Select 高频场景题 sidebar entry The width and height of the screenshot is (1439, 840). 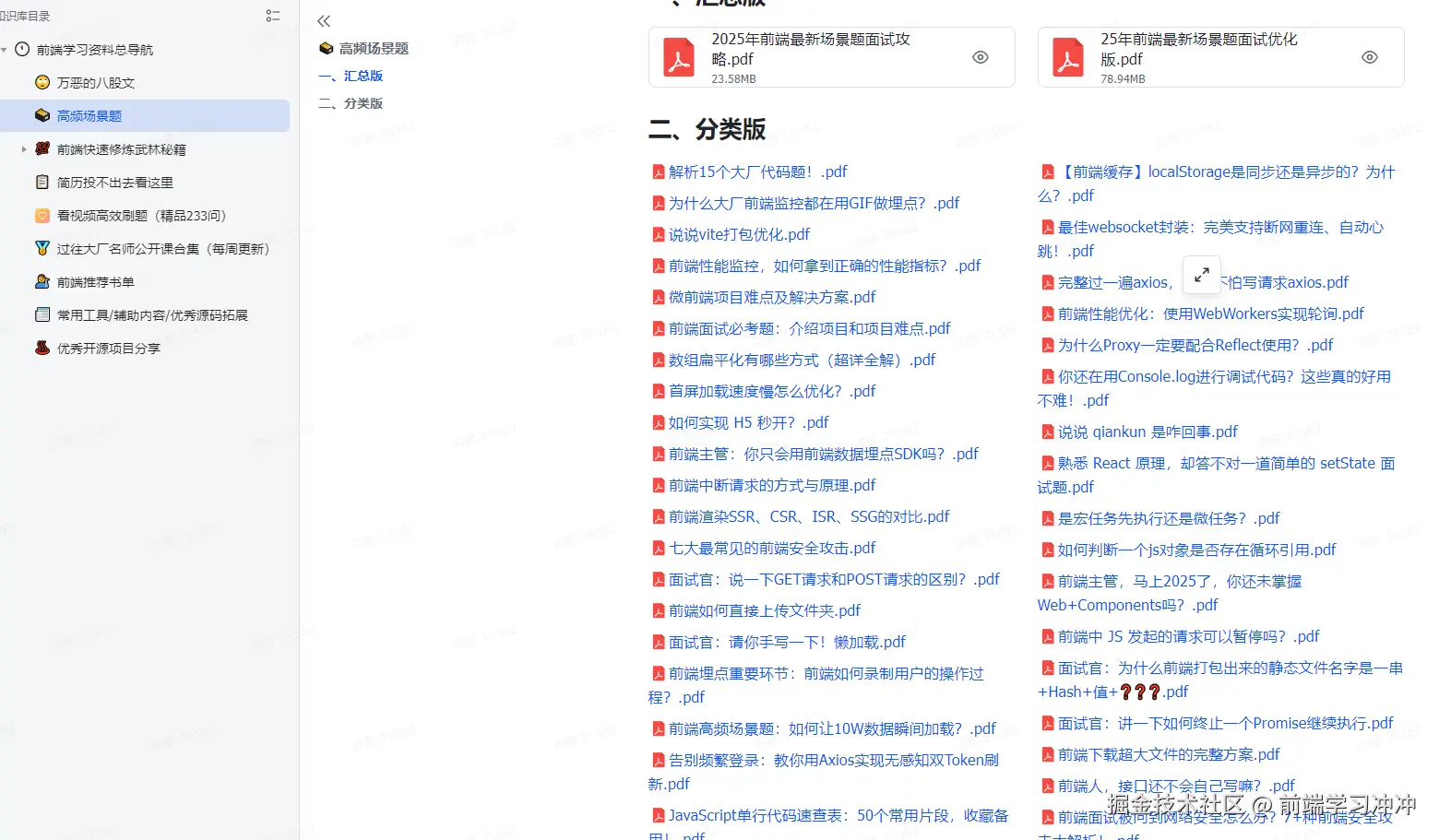(145, 115)
